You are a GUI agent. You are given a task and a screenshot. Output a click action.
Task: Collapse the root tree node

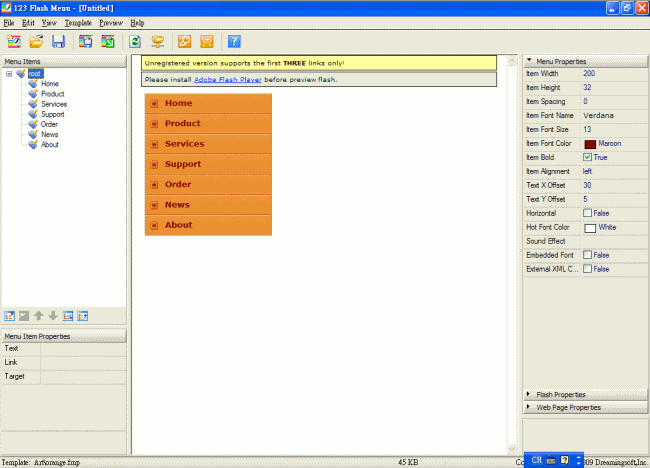point(9,73)
